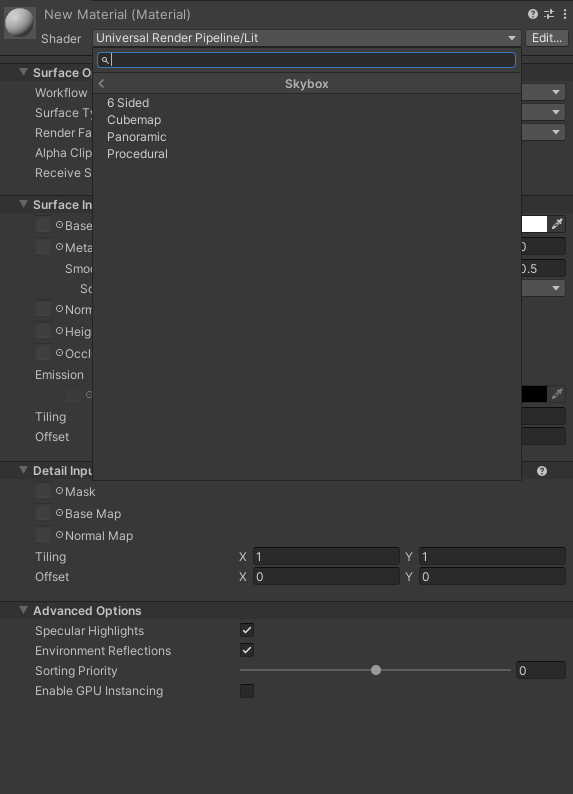Toggle Environment Reflections checkbox
Image resolution: width=573 pixels, height=794 pixels.
pos(247,650)
